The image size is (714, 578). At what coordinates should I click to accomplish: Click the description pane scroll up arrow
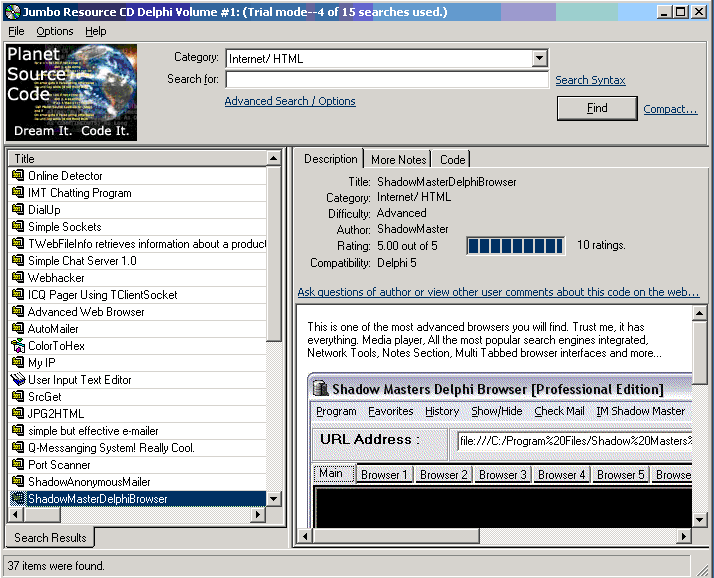point(699,313)
